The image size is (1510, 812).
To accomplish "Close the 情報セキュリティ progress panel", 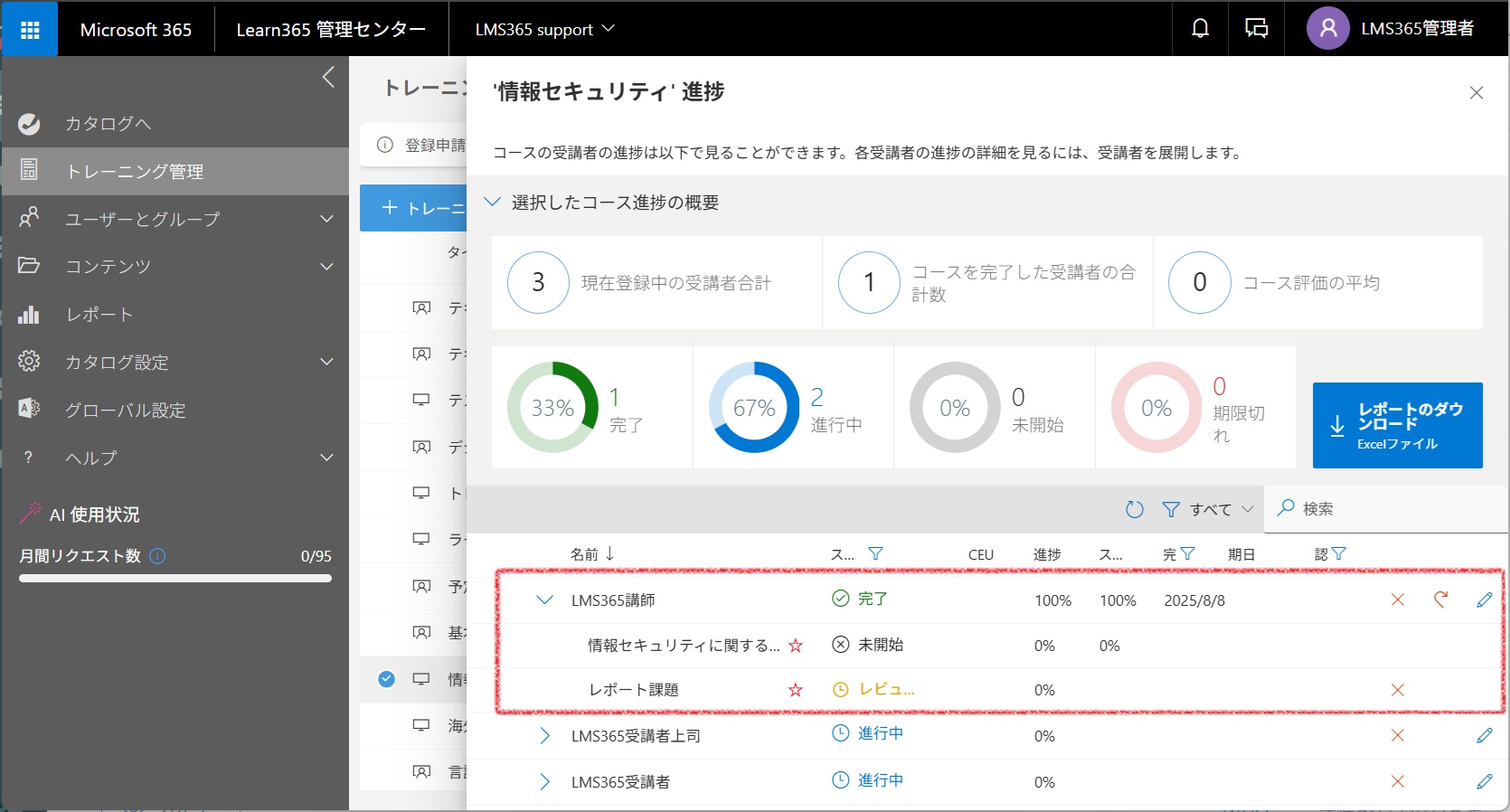I will tap(1477, 92).
